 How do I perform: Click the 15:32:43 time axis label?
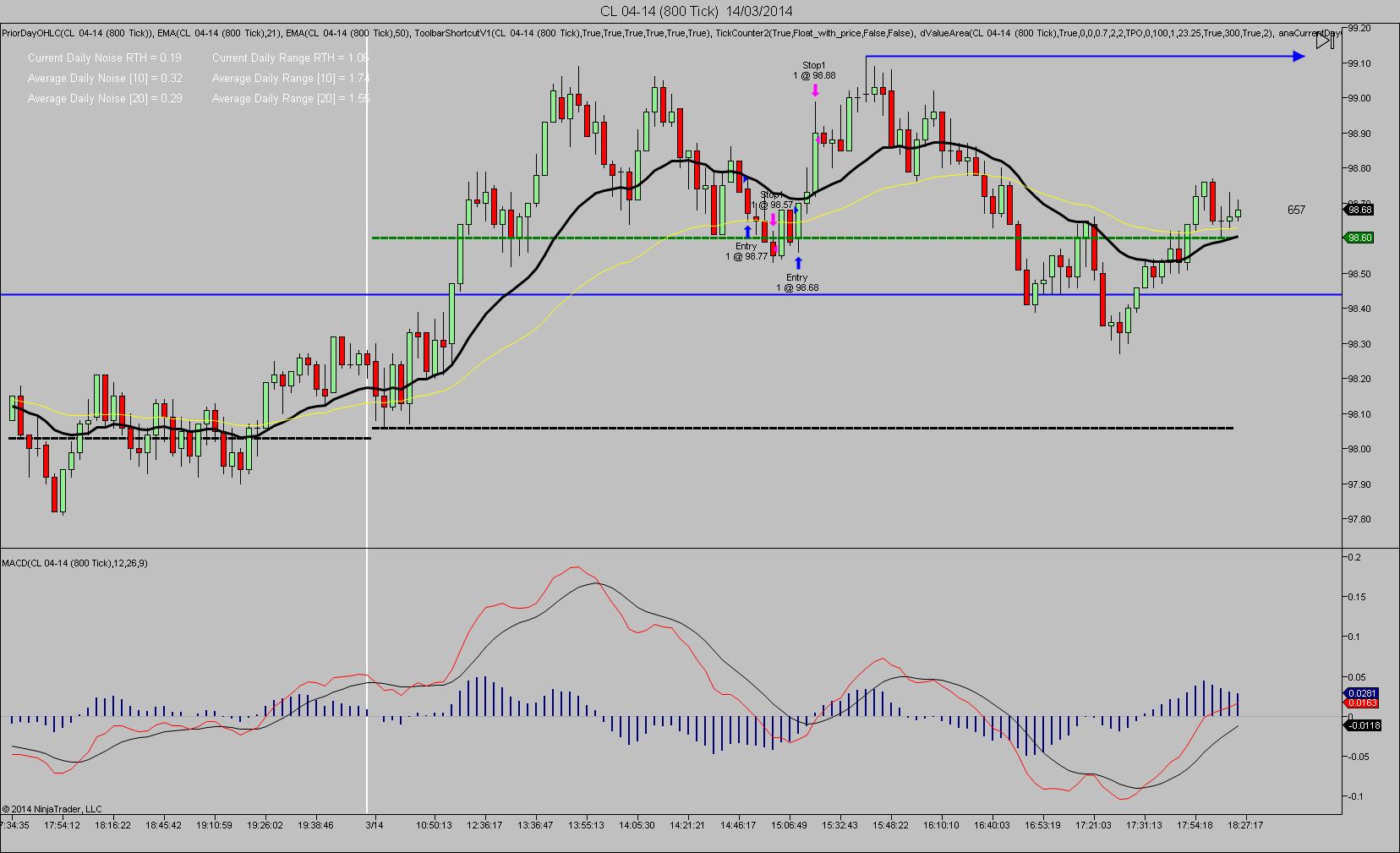pos(839,825)
